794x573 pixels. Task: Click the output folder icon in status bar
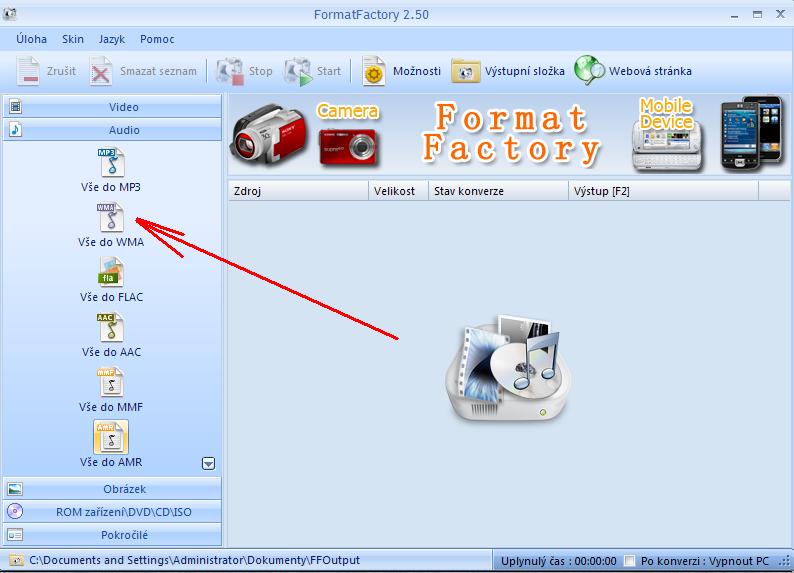[x=16, y=560]
